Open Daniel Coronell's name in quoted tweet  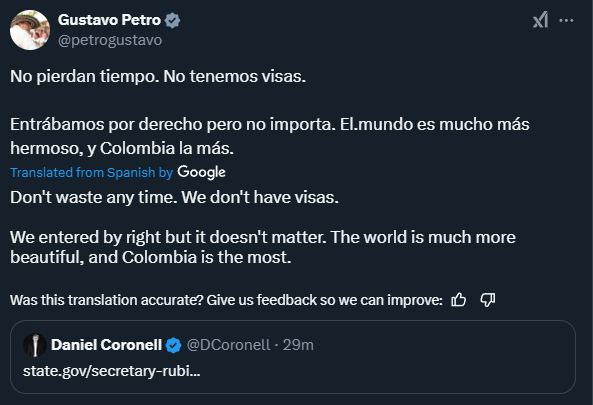(x=107, y=345)
